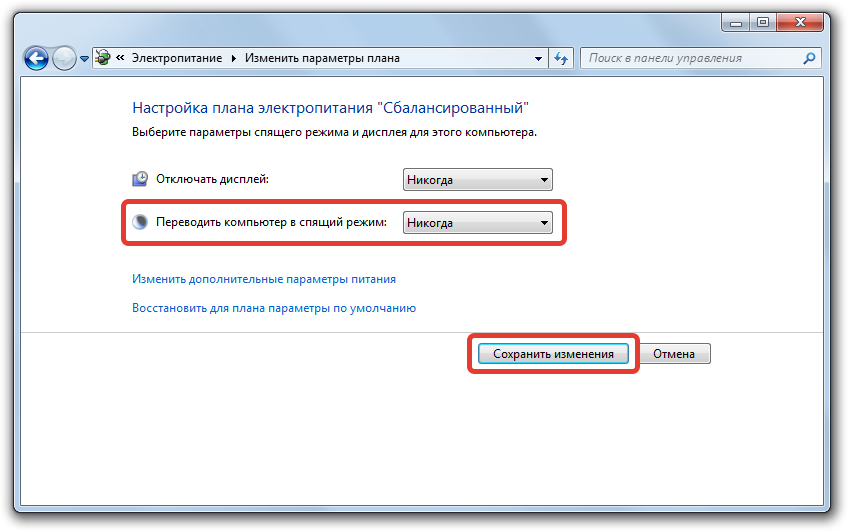This screenshot has width=849, height=532.
Task: Open the recent pages dropdown arrow
Action: [x=84, y=58]
